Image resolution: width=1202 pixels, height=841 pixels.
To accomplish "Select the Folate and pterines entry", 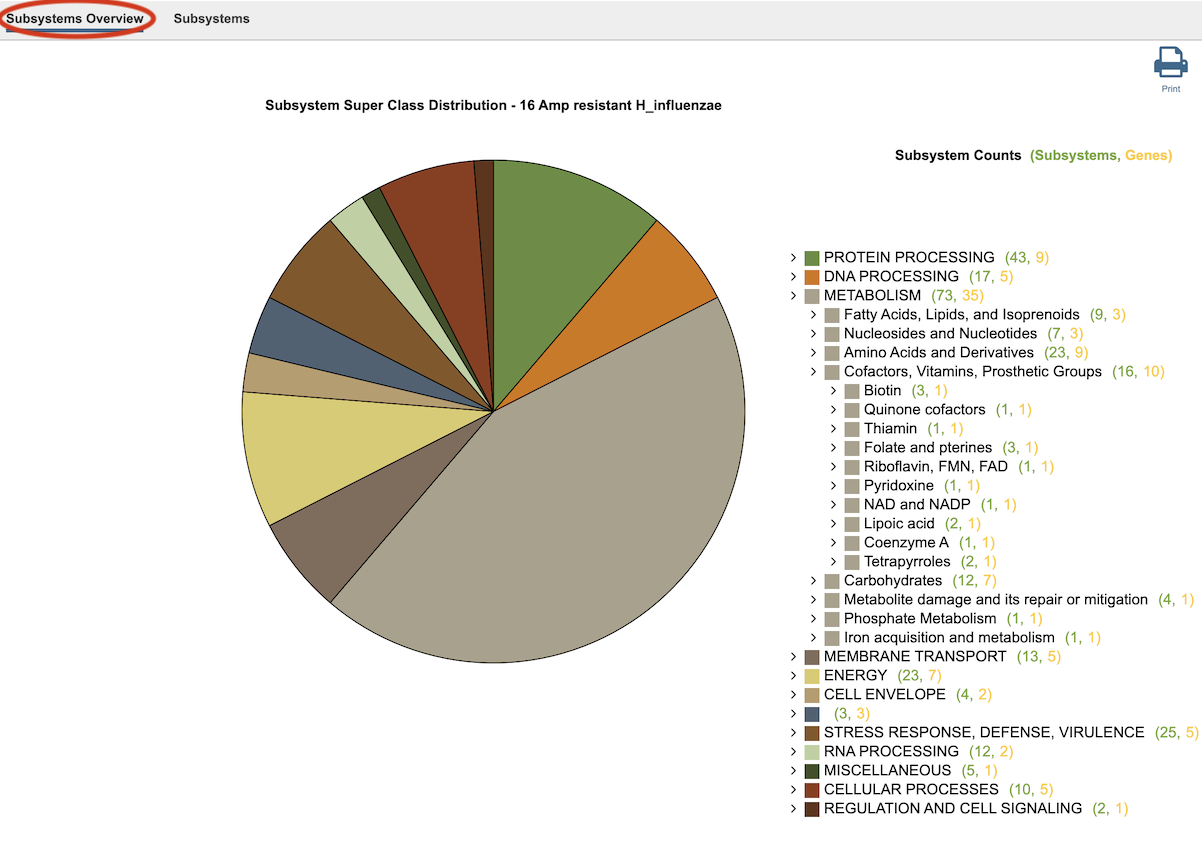I will 928,447.
